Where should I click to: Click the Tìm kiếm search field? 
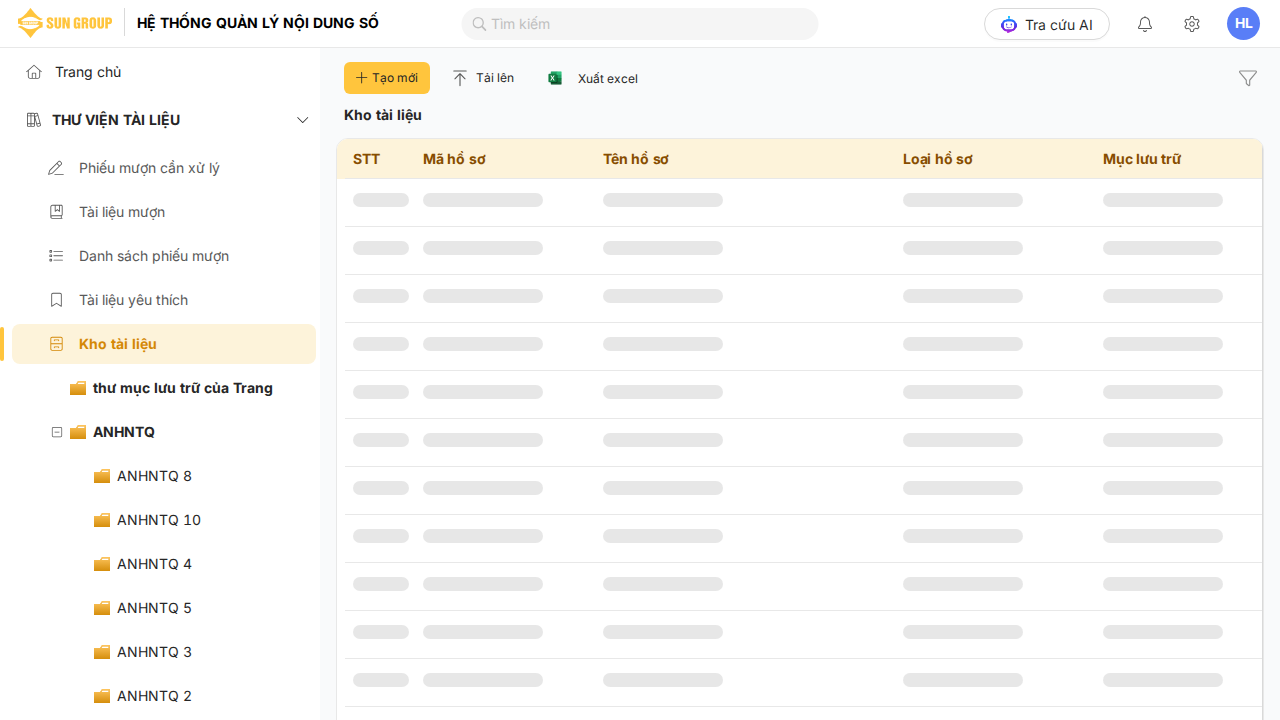point(640,24)
